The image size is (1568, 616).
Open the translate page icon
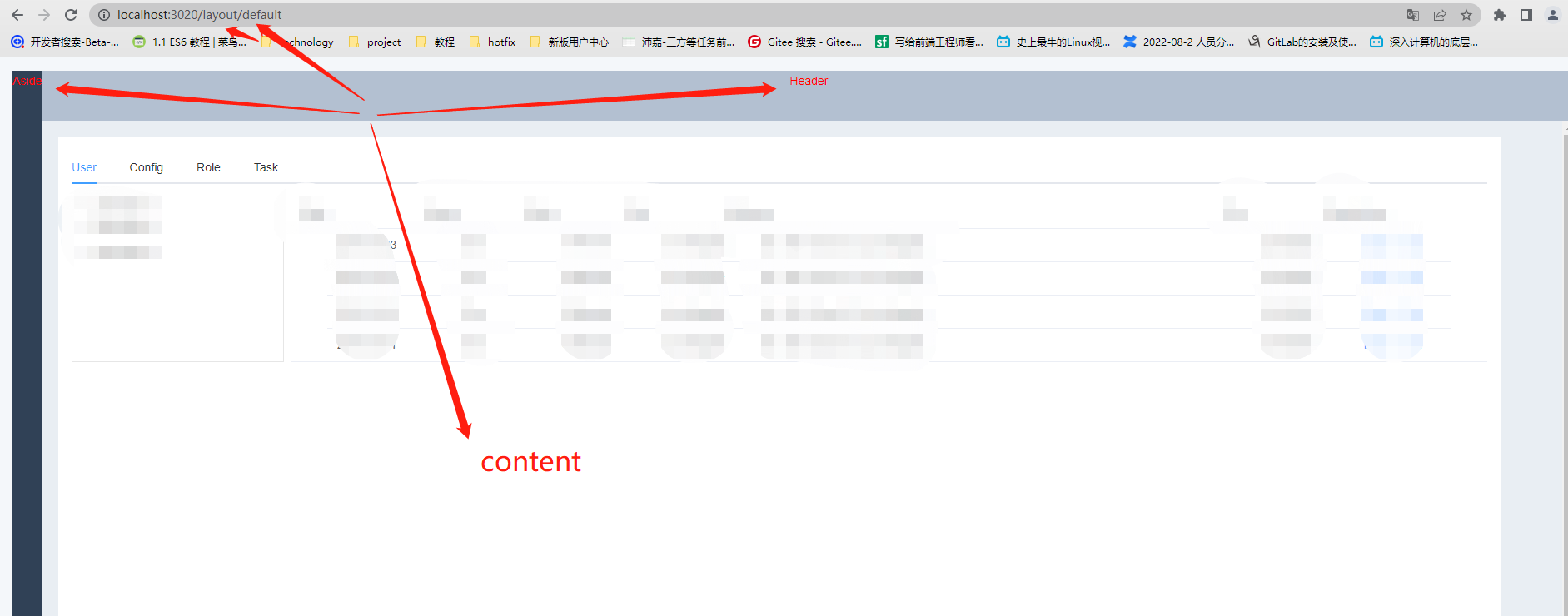tap(1413, 15)
